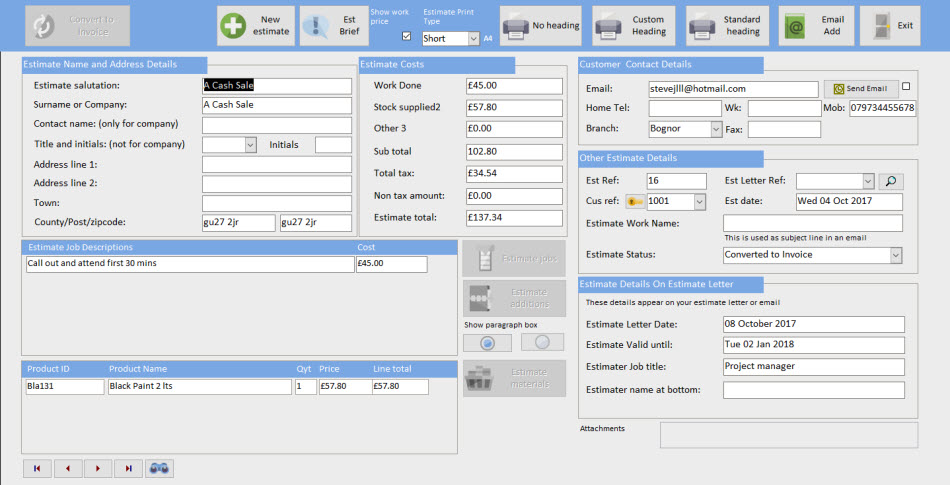The width and height of the screenshot is (950, 485).
Task: Select the left Show paragraph box radio option
Action: coord(487,342)
